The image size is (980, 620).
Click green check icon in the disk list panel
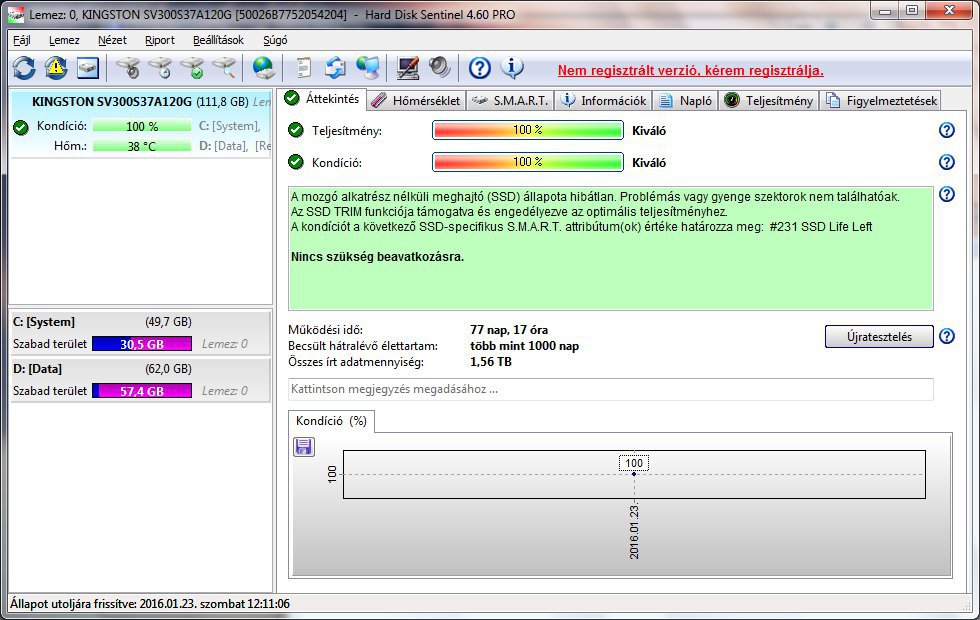click(x=21, y=128)
